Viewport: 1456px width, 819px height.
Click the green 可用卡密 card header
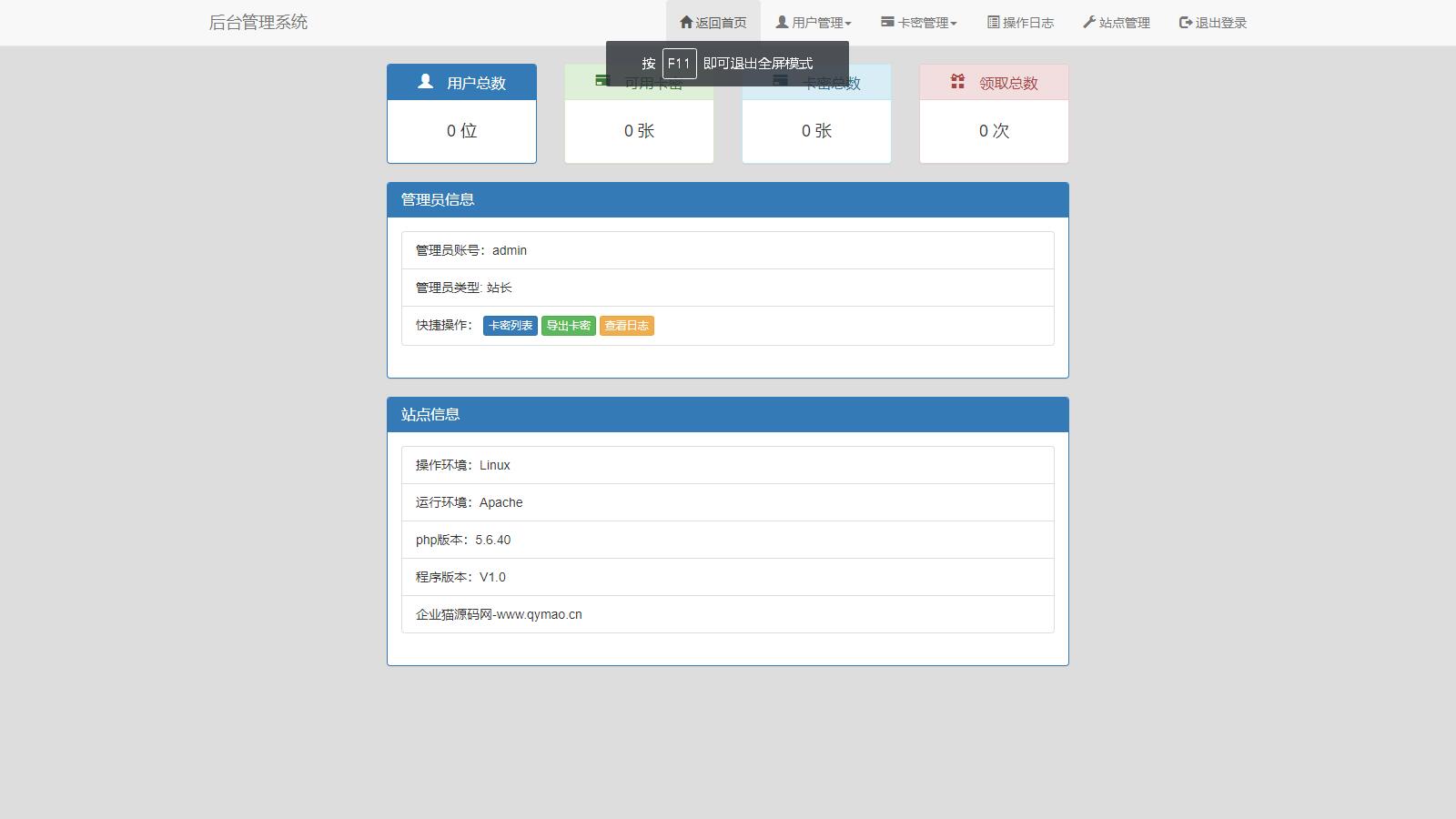point(639,82)
